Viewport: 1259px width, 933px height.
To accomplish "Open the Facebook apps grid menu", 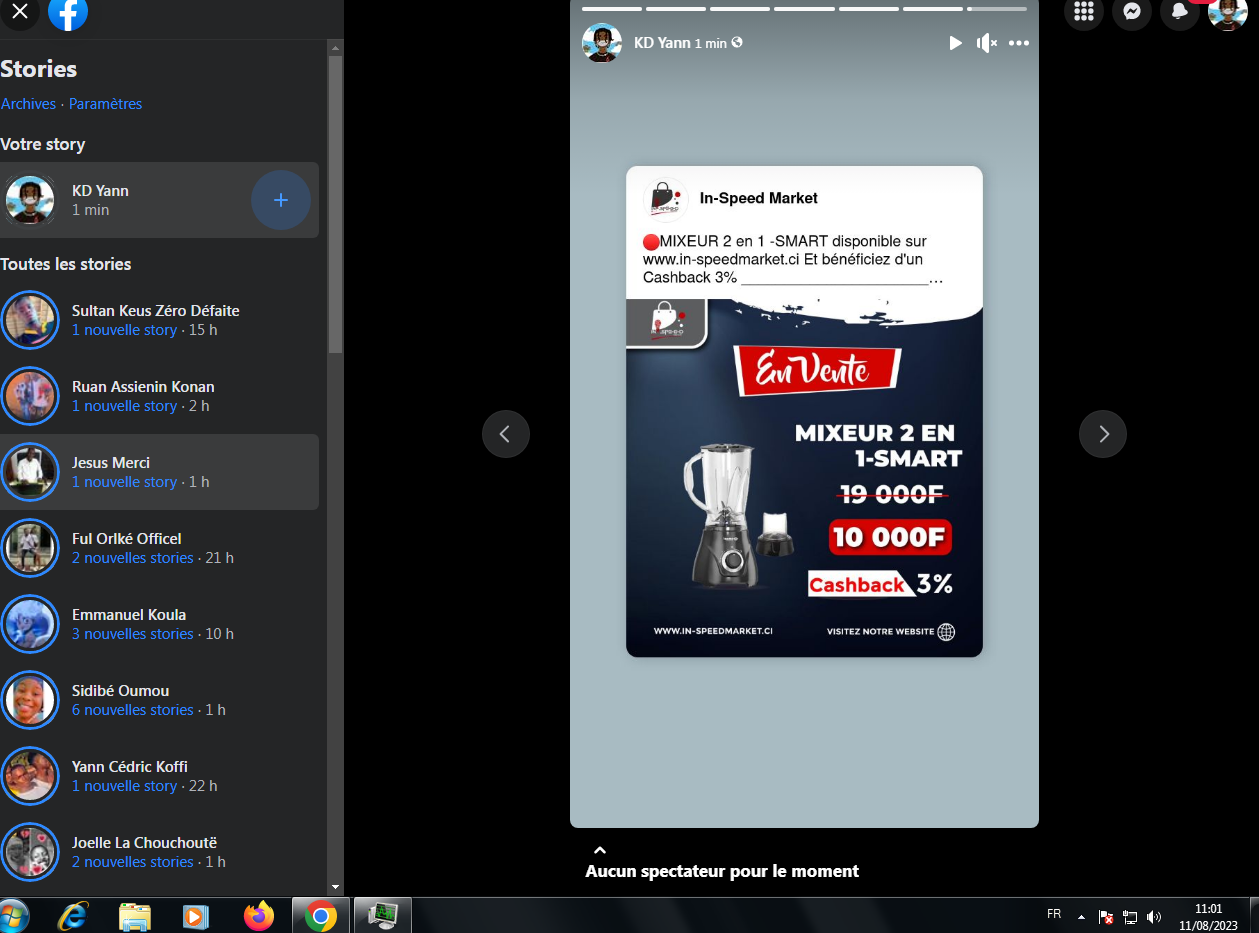I will [x=1083, y=12].
